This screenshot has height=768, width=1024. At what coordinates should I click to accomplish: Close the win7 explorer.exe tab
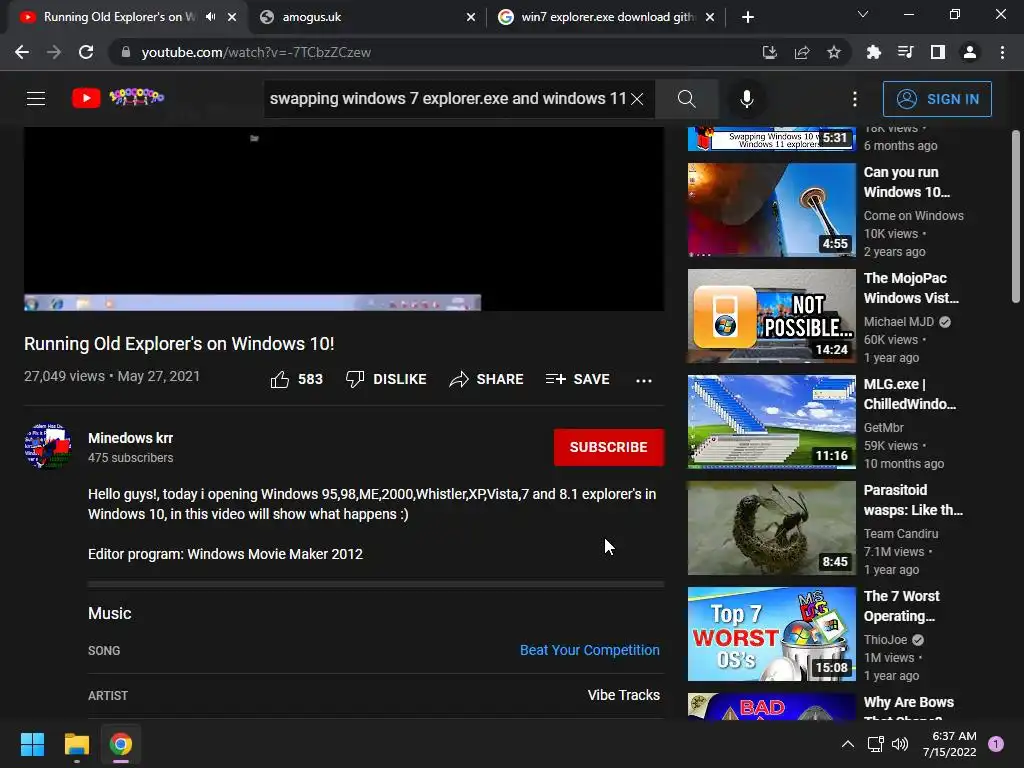pos(710,18)
